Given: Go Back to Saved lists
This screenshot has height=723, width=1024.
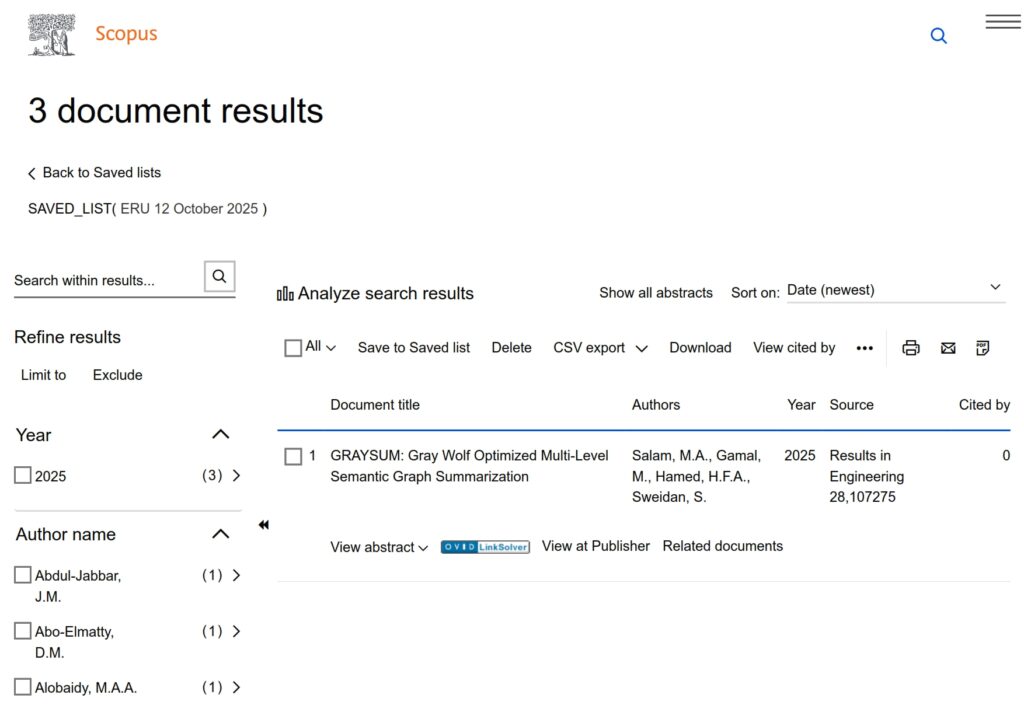Looking at the screenshot, I should (x=95, y=173).
